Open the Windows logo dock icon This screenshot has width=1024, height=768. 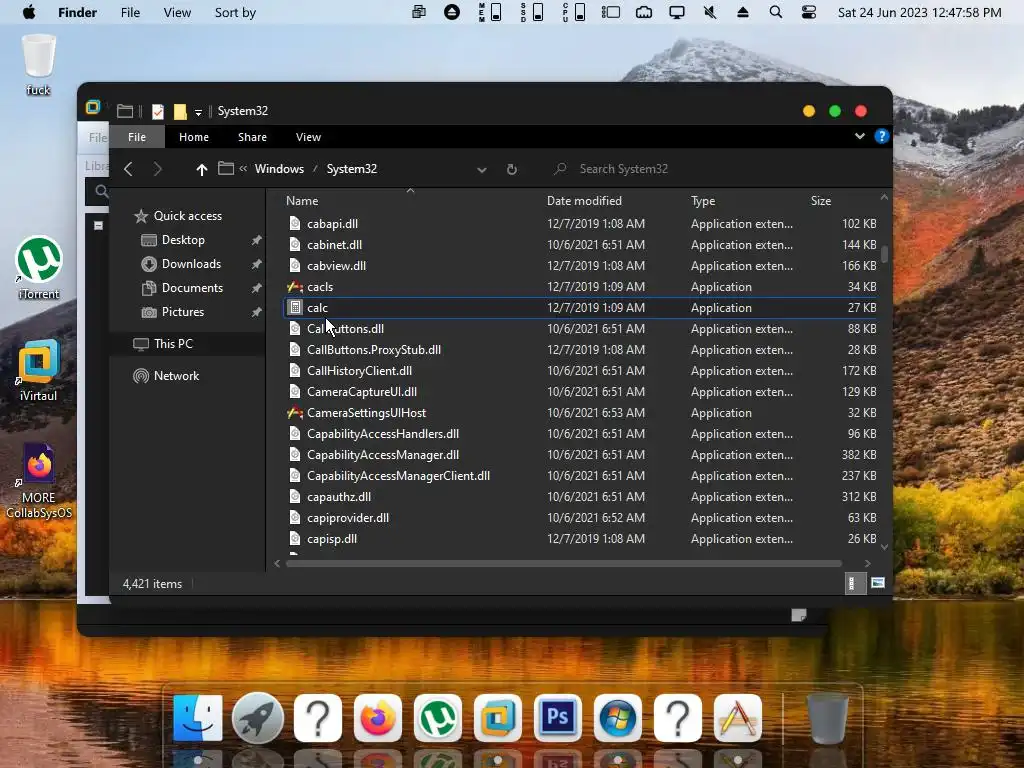(x=618, y=718)
